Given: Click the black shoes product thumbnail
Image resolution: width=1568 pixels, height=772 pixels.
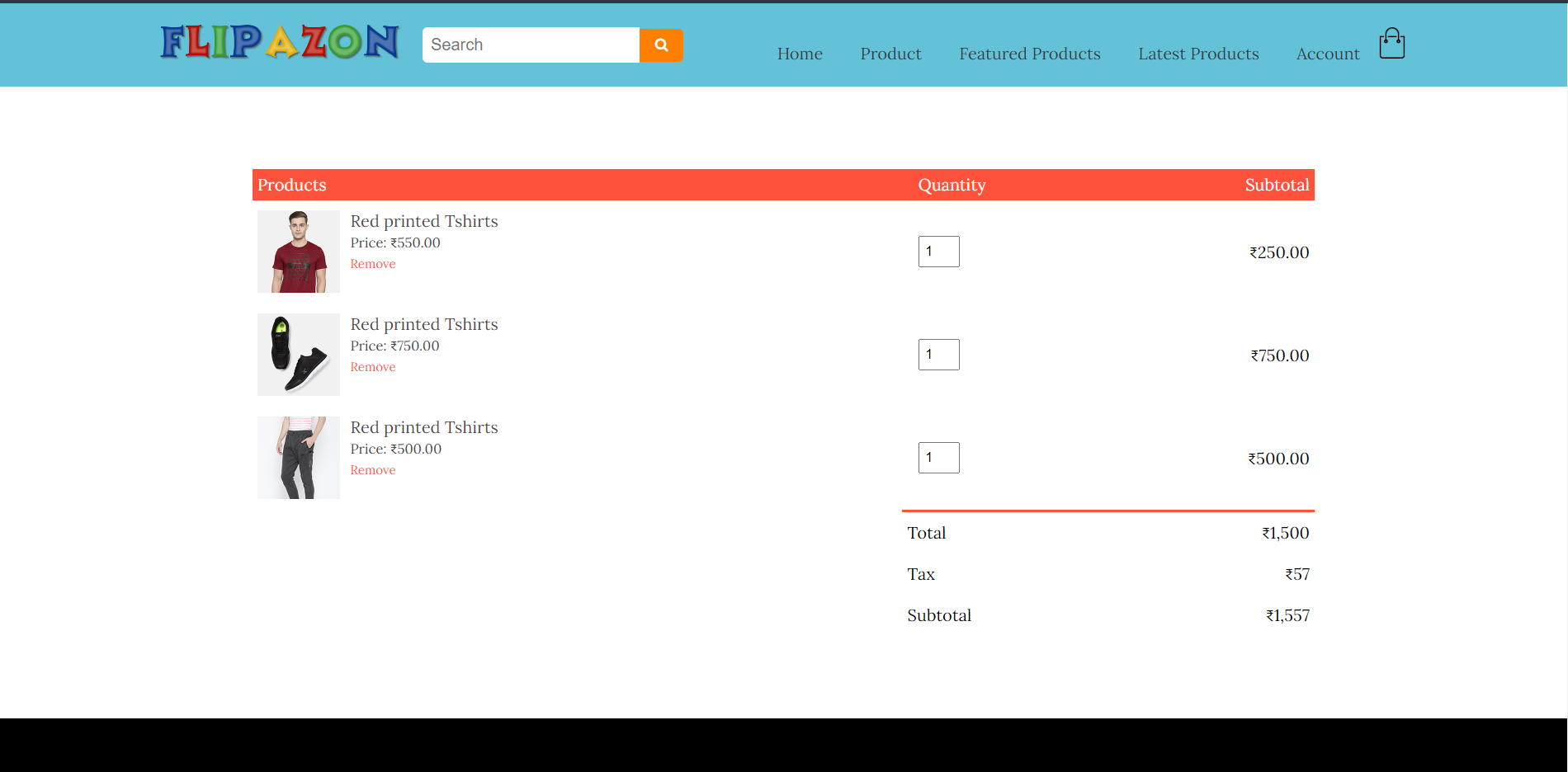Looking at the screenshot, I should tap(299, 355).
